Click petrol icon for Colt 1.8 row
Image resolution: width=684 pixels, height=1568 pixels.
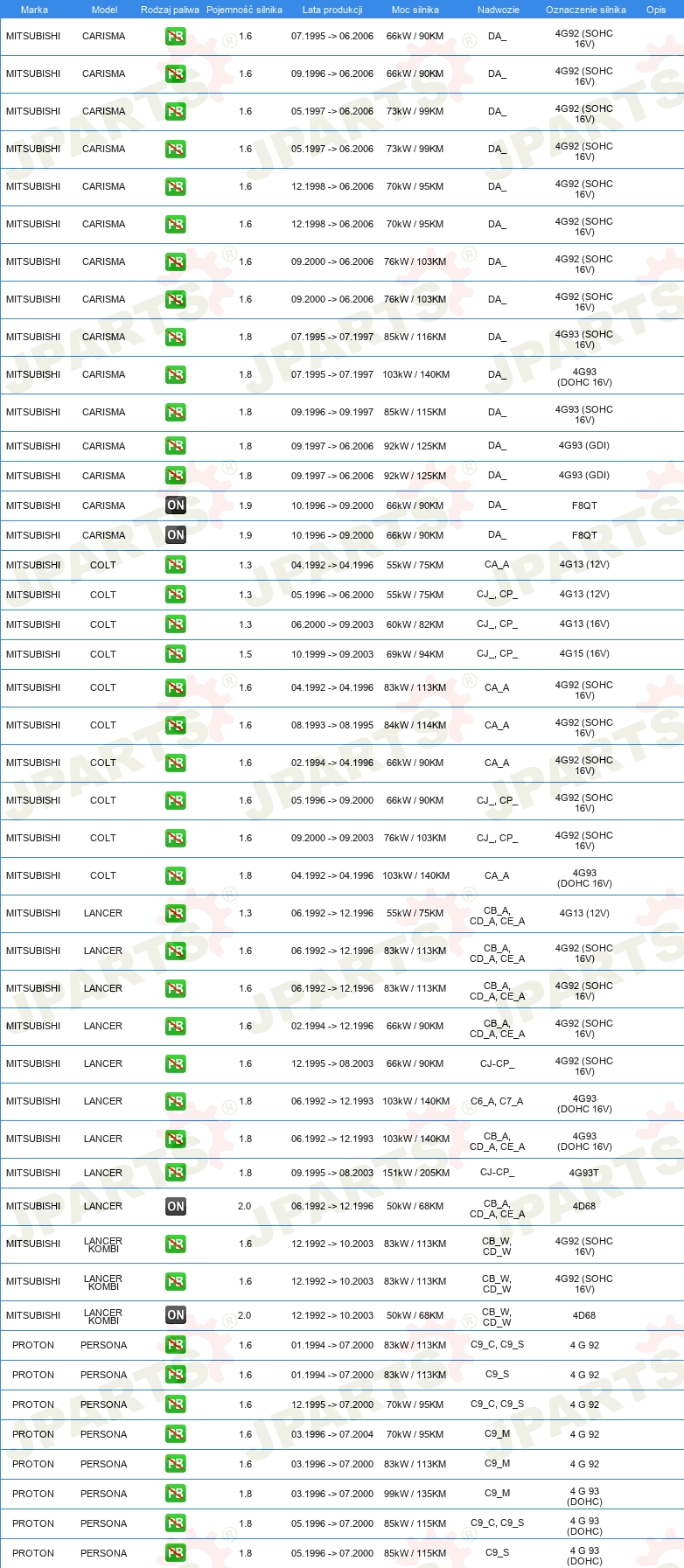176,876
